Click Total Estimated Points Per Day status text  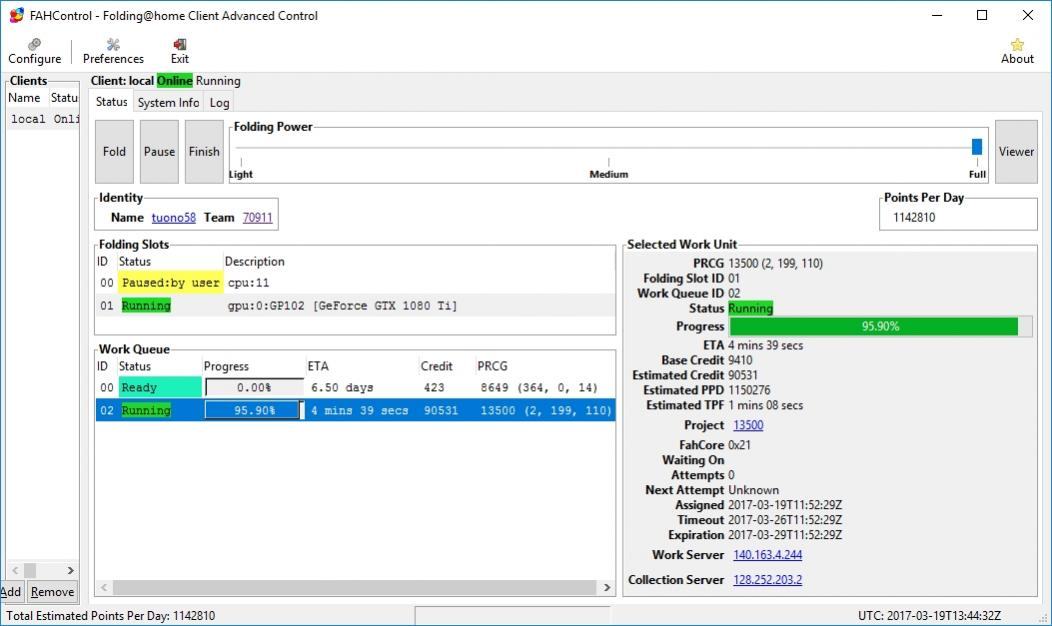111,615
